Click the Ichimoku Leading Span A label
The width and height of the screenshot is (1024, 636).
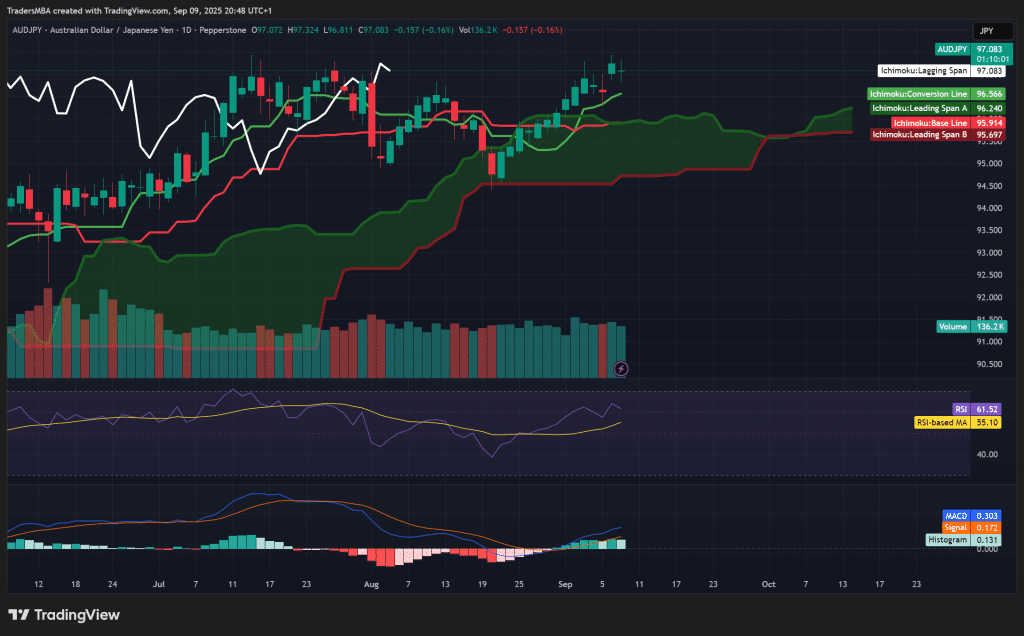pyautogui.click(x=919, y=108)
